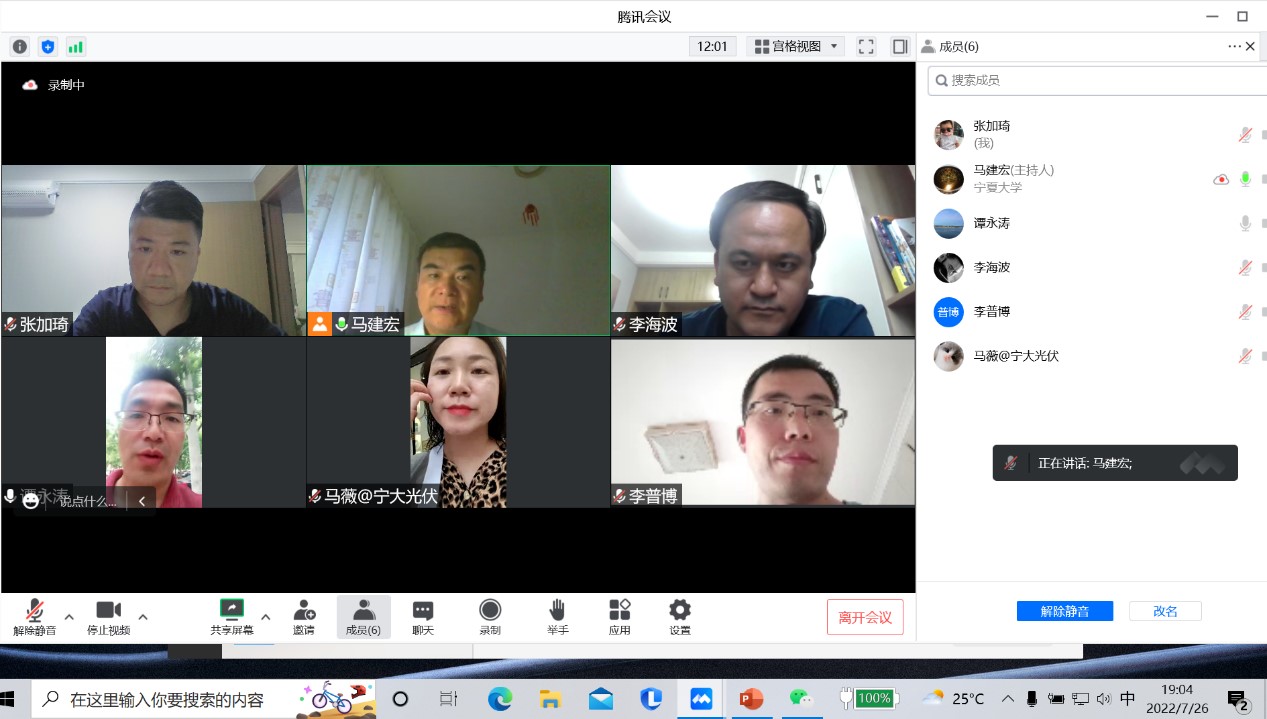This screenshot has height=719, width=1267.
Task: Unmute microphone in bottom toolbar
Action: pos(34,616)
